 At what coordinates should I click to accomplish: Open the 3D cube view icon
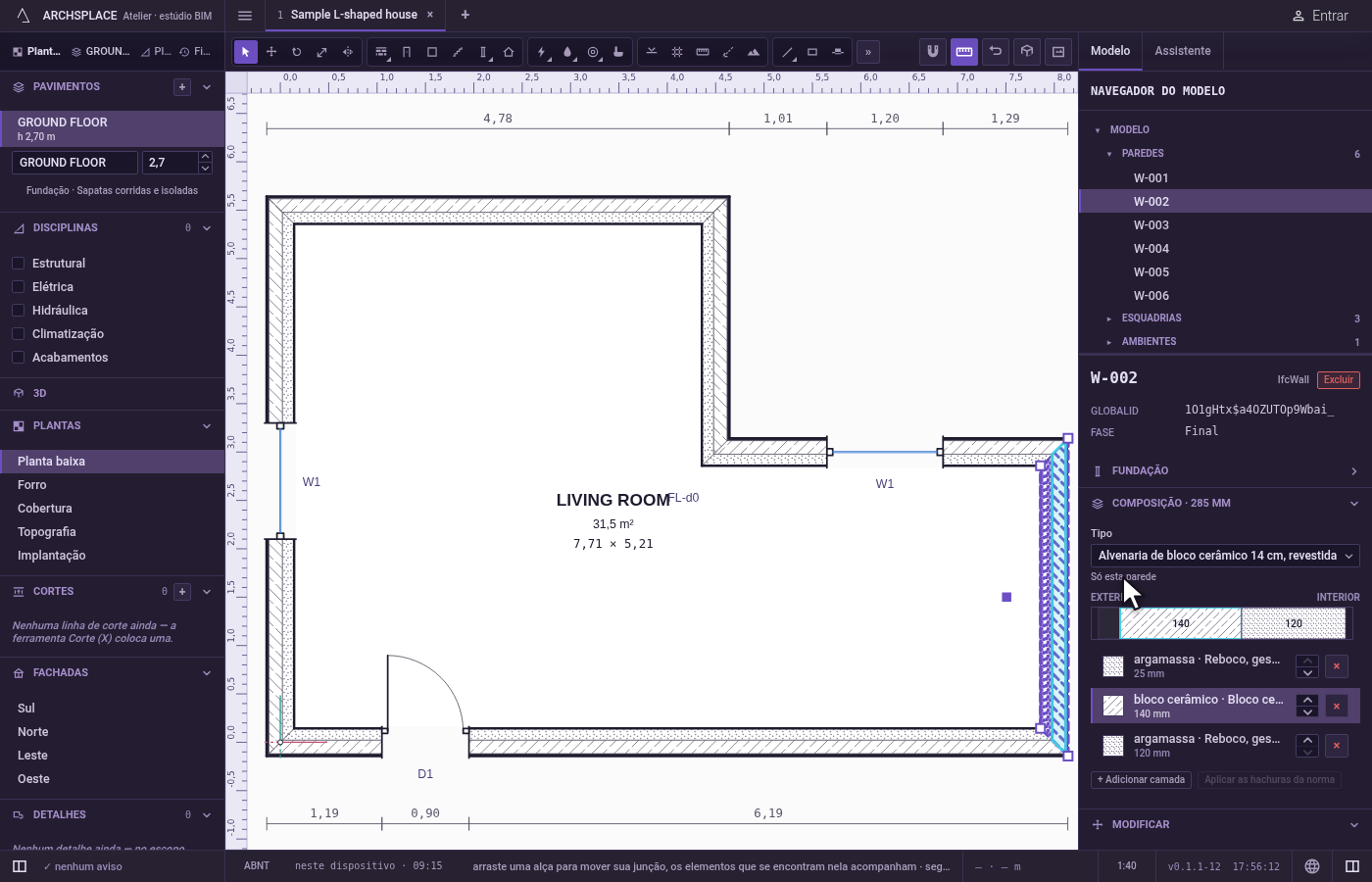coord(1027,51)
